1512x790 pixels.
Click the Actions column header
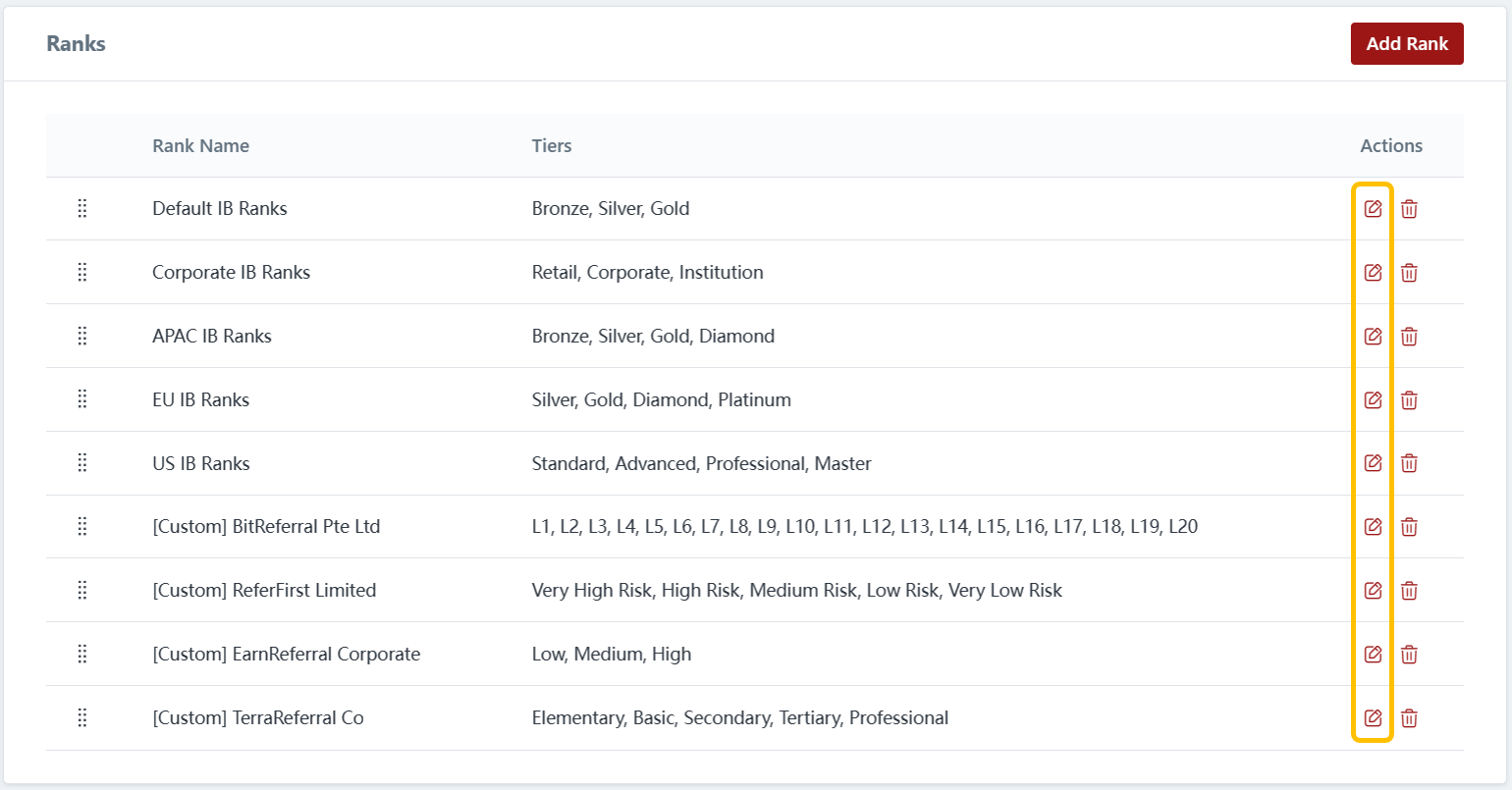point(1391,146)
